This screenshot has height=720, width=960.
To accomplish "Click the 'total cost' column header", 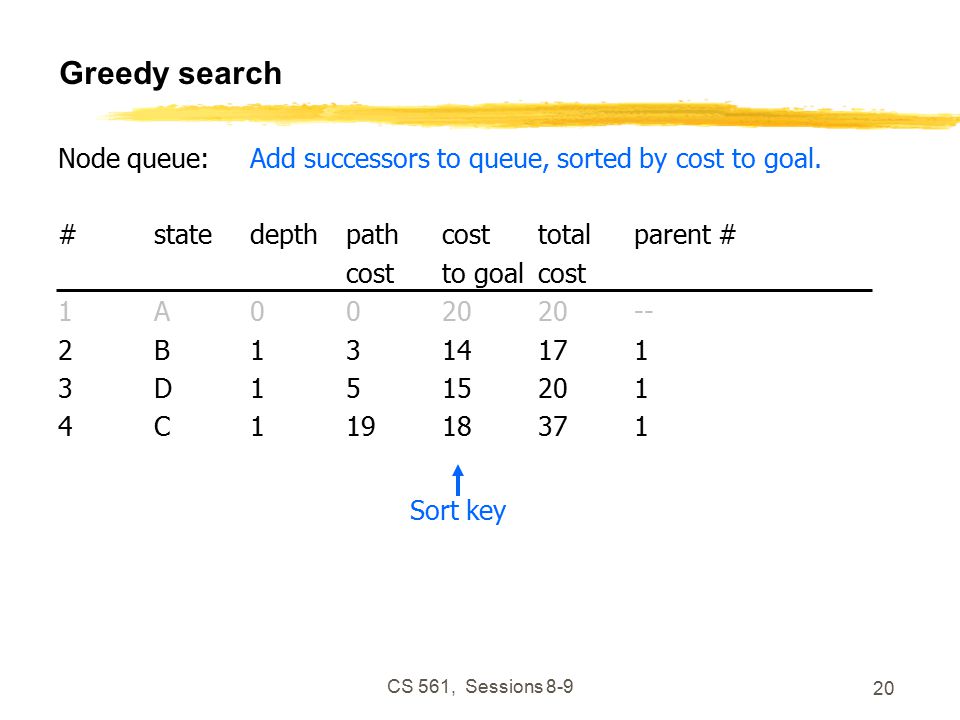I will coord(564,254).
